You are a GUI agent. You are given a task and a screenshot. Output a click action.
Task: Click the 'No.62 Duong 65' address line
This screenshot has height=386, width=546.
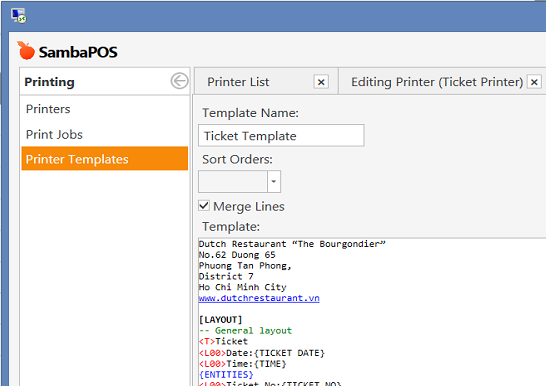click(x=237, y=255)
